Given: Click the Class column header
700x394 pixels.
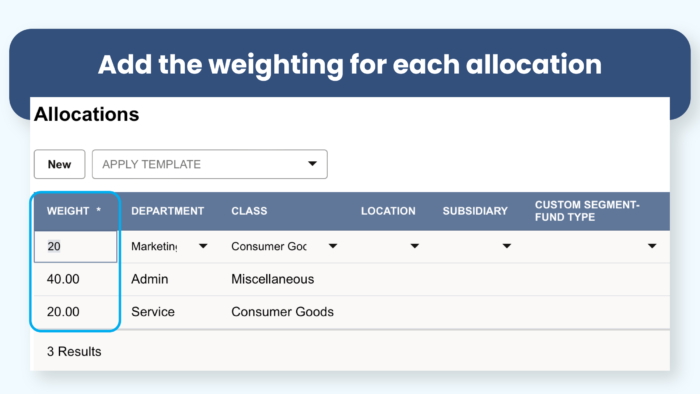Looking at the screenshot, I should (249, 211).
